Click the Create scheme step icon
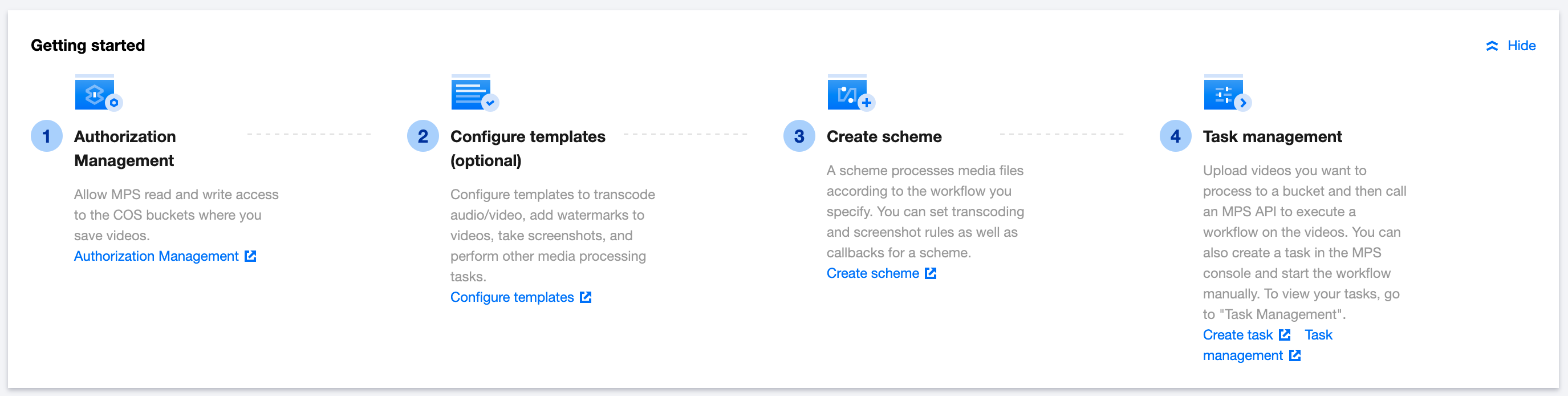The width and height of the screenshot is (1568, 396). 850,94
